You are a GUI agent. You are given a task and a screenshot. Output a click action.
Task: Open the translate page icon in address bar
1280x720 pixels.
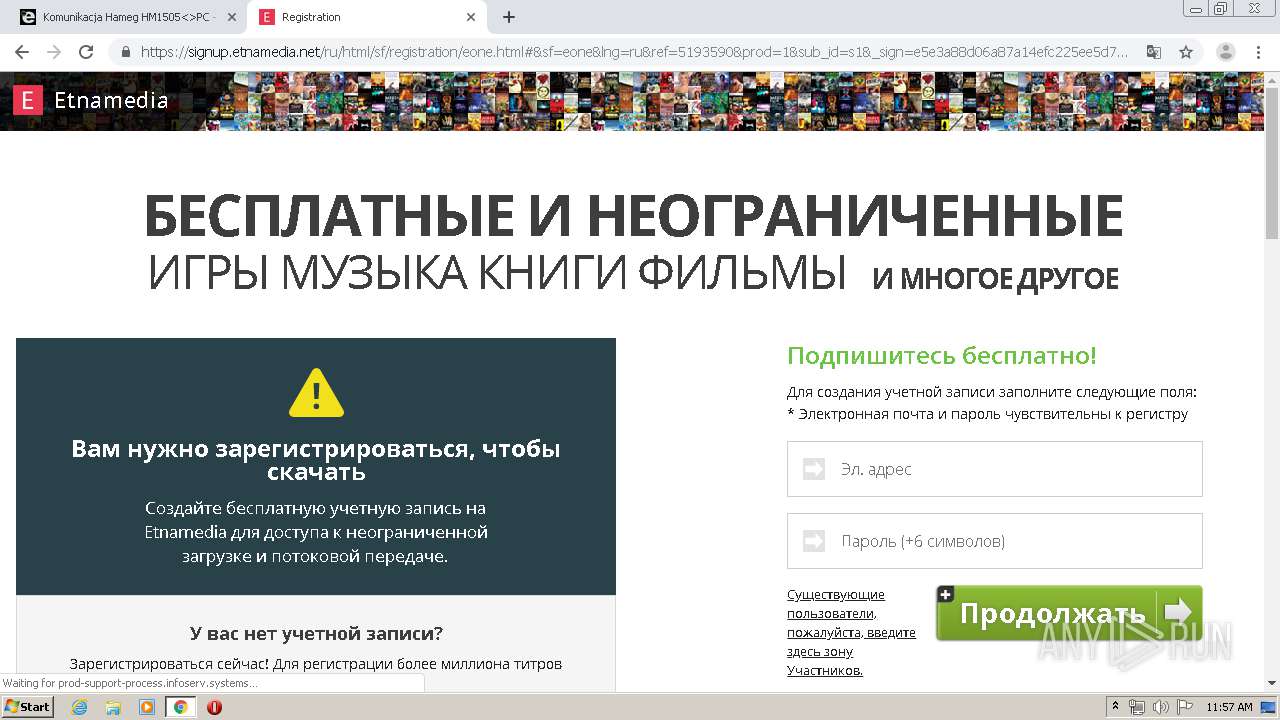tap(1154, 52)
